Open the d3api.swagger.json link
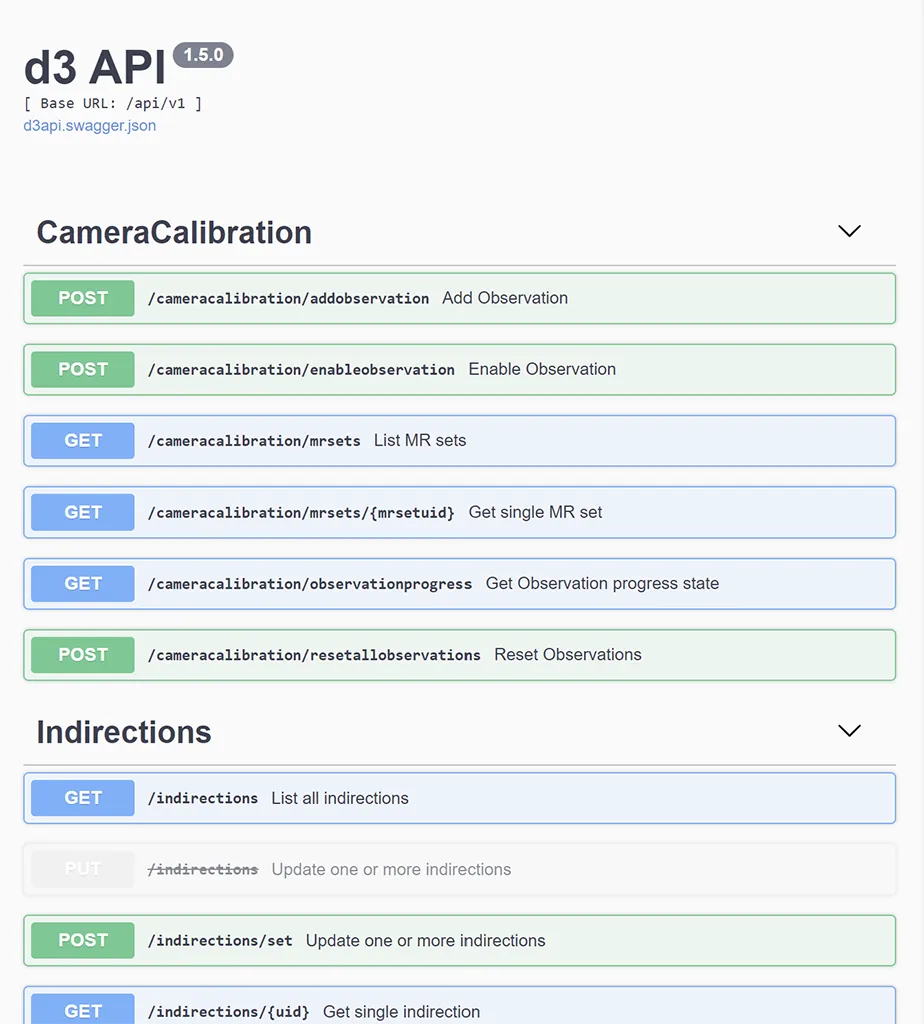This screenshot has height=1024, width=924. 89,125
